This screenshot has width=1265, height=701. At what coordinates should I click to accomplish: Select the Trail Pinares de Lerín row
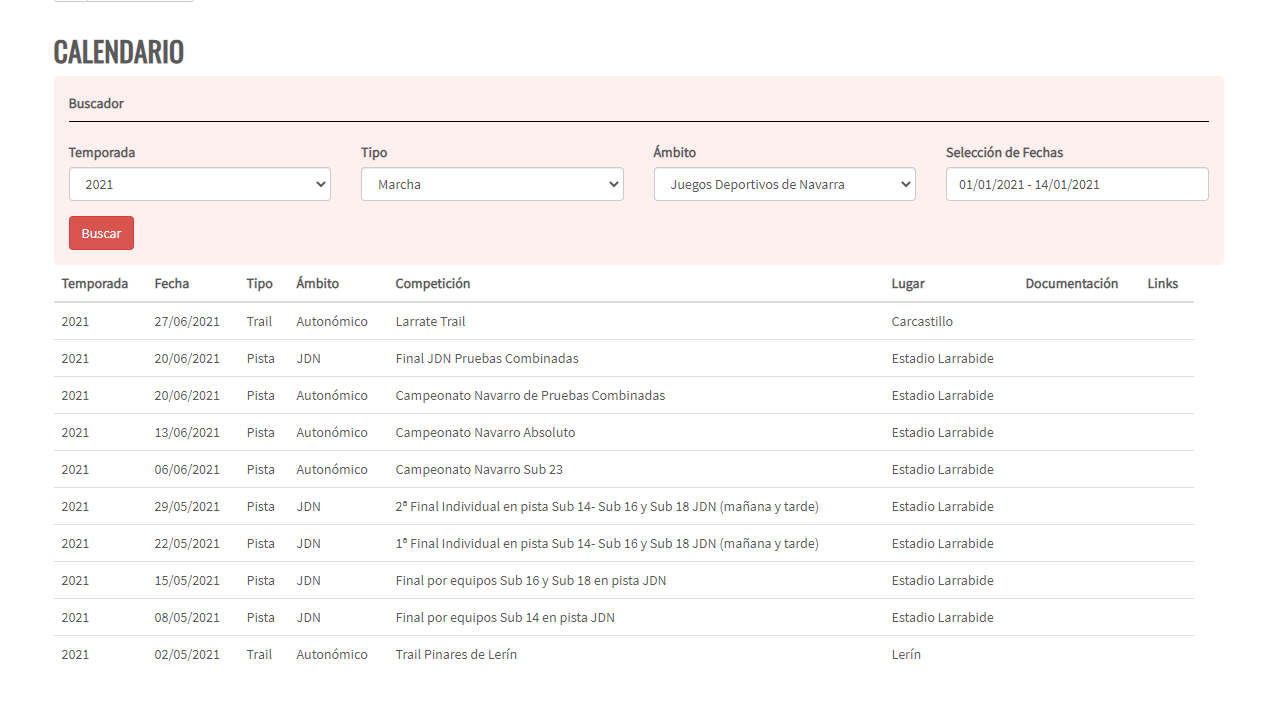tap(456, 655)
